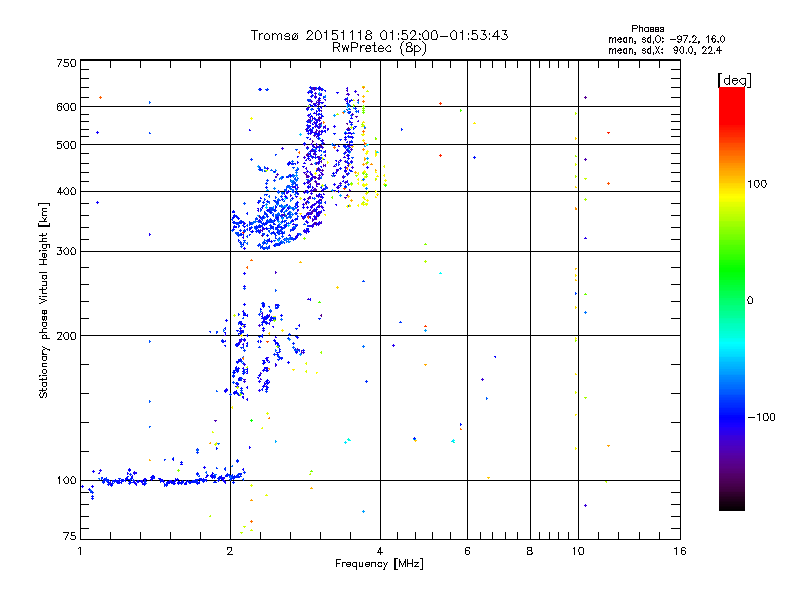Click y-axis tick label '750'

point(66,63)
